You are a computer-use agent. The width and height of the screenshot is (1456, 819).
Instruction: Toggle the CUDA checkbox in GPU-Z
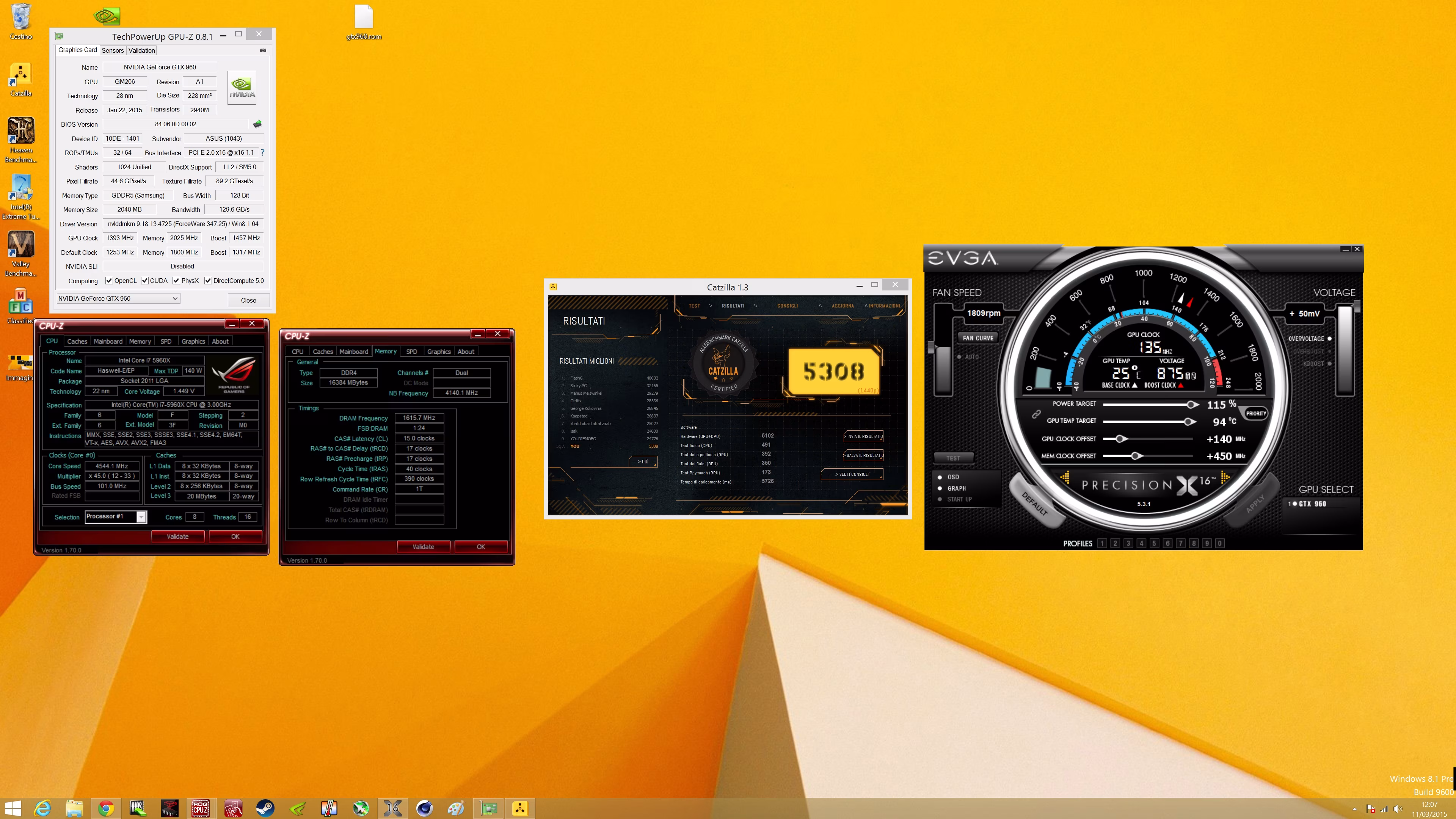click(x=145, y=281)
